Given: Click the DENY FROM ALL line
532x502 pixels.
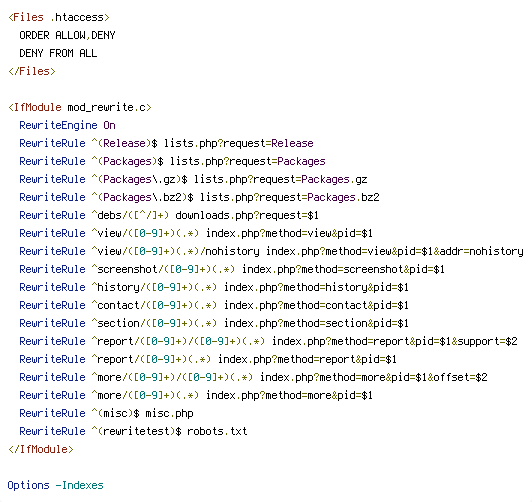Looking at the screenshot, I should [58, 53].
